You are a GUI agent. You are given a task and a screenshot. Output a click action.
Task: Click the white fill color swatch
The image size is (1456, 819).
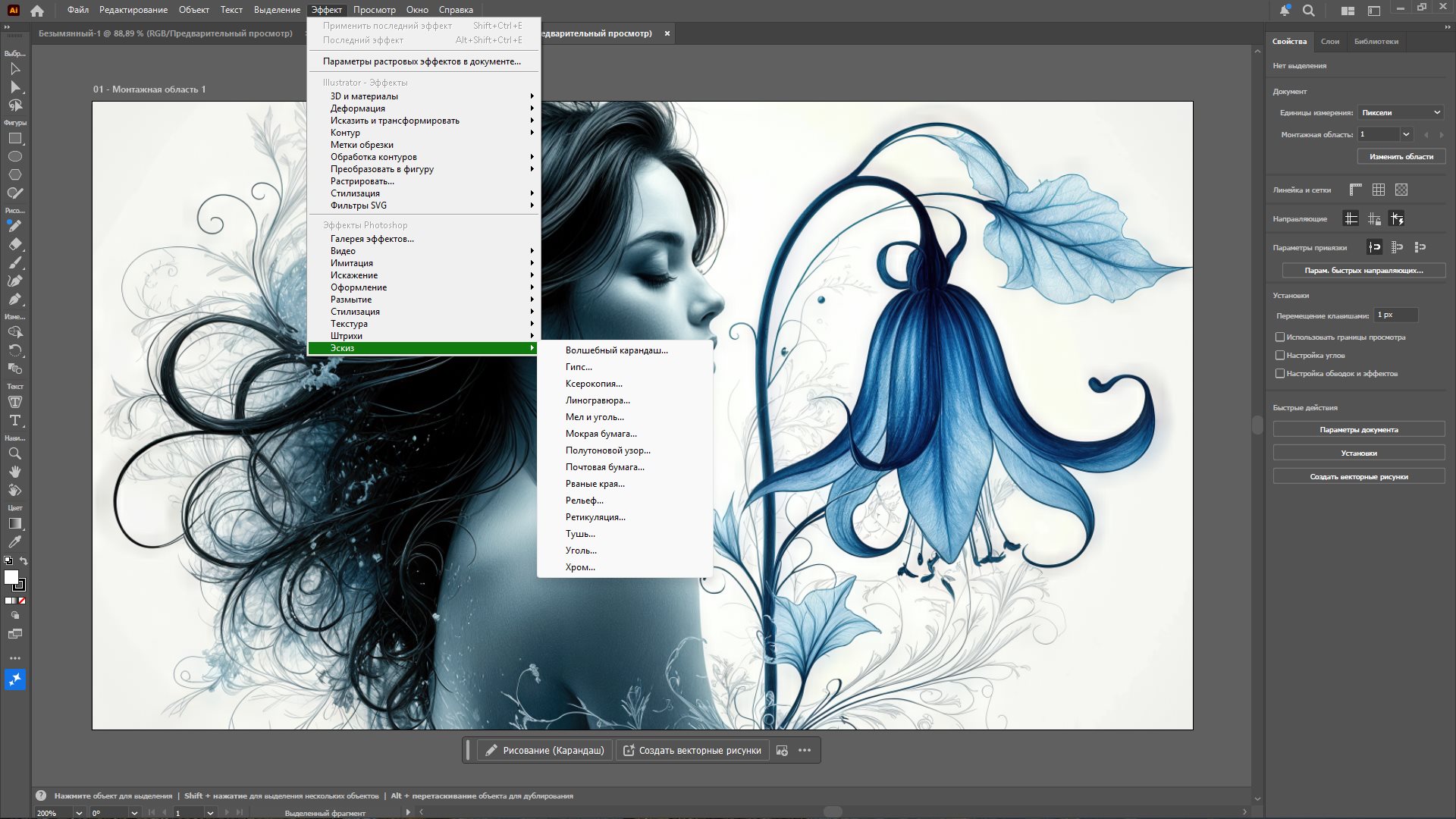[x=11, y=577]
